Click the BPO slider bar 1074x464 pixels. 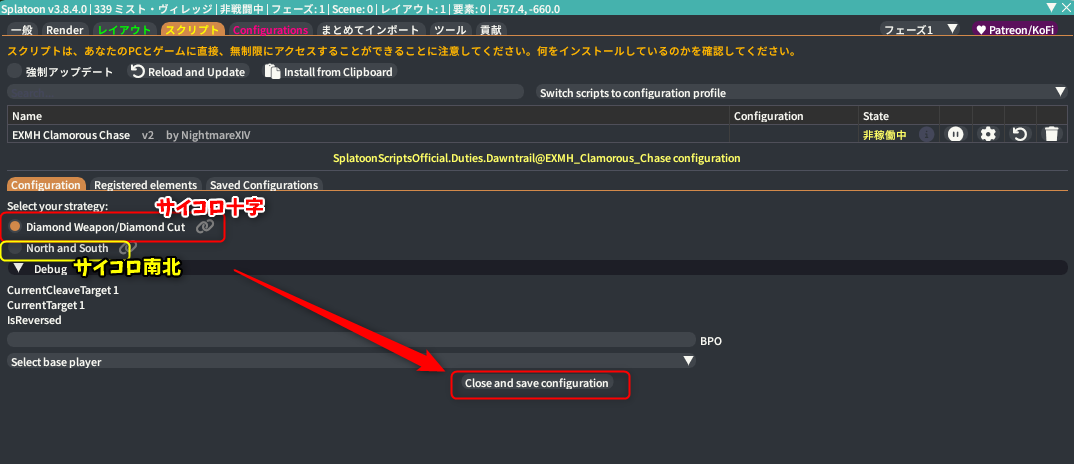tap(350, 340)
